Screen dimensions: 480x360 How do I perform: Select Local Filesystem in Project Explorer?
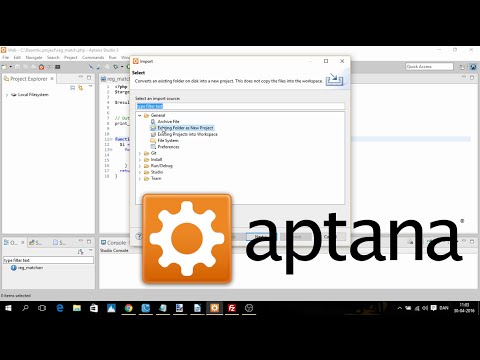(33, 95)
